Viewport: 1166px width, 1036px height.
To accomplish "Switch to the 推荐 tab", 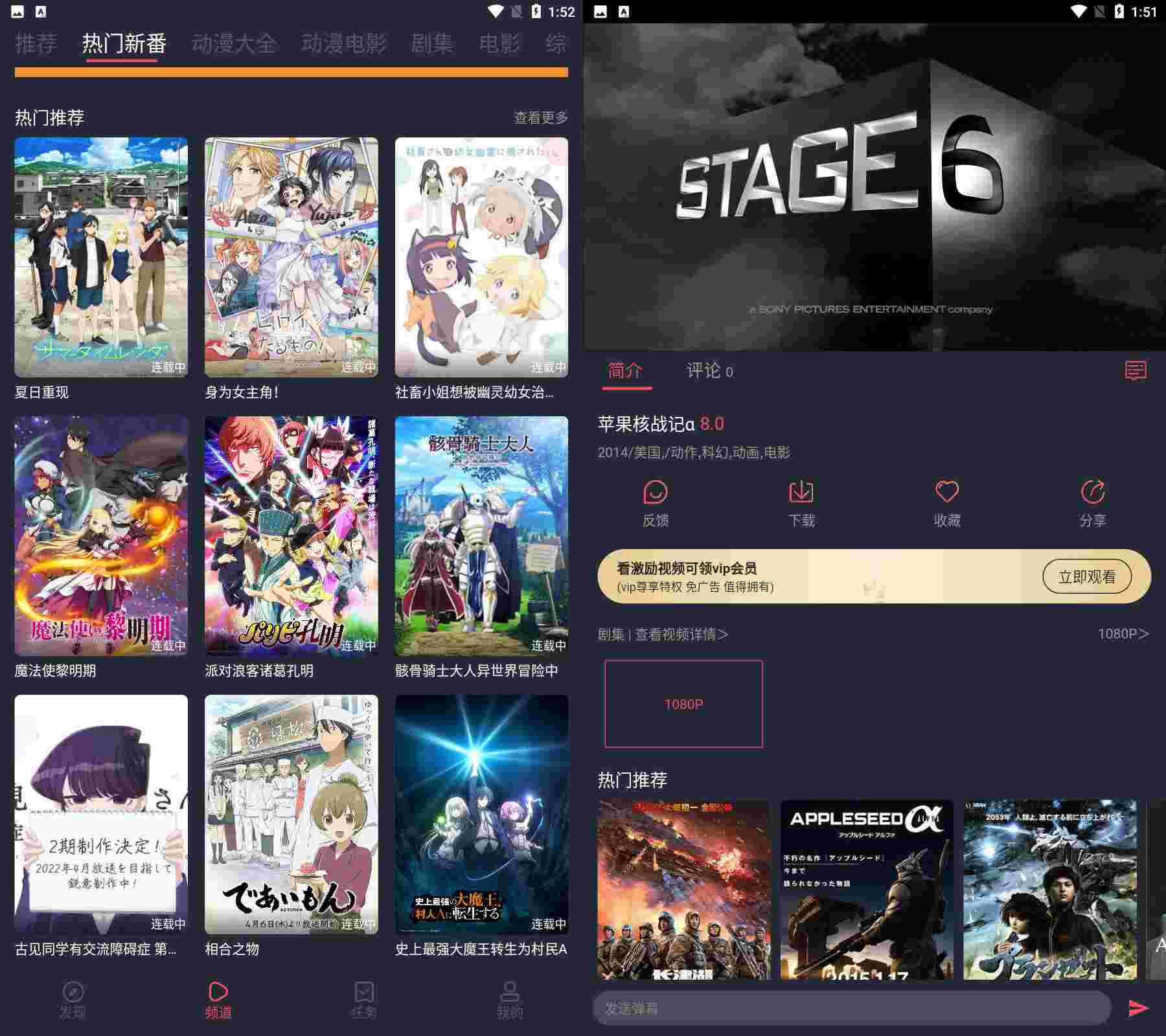I will coord(36,43).
